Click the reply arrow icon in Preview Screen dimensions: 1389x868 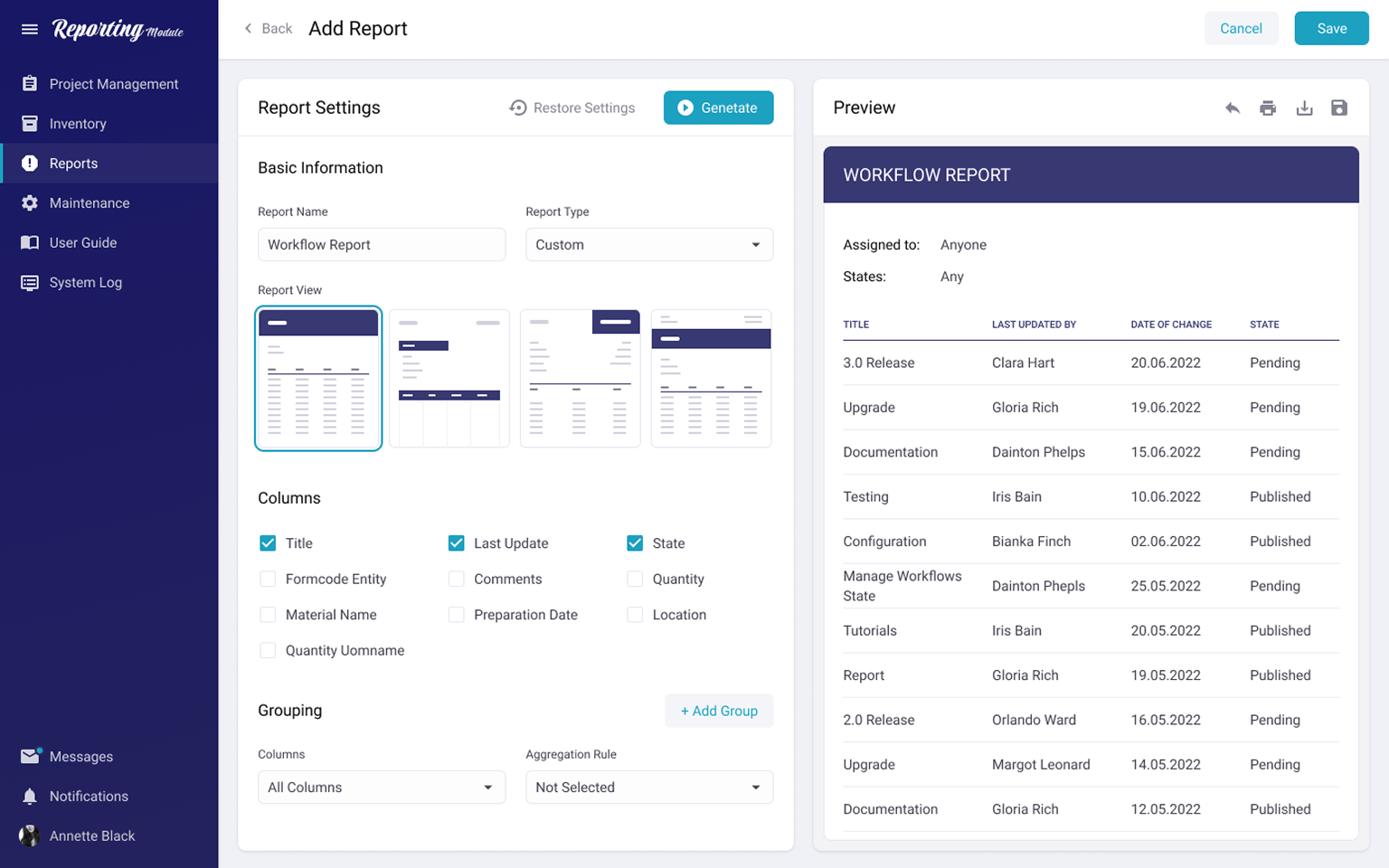coord(1232,108)
